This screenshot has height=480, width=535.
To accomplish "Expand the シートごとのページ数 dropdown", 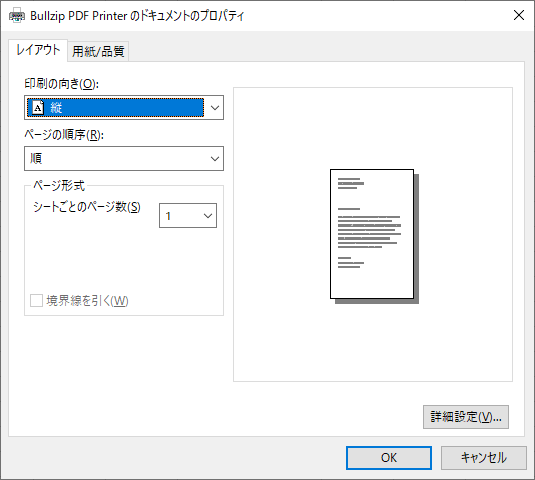I will 188,216.
